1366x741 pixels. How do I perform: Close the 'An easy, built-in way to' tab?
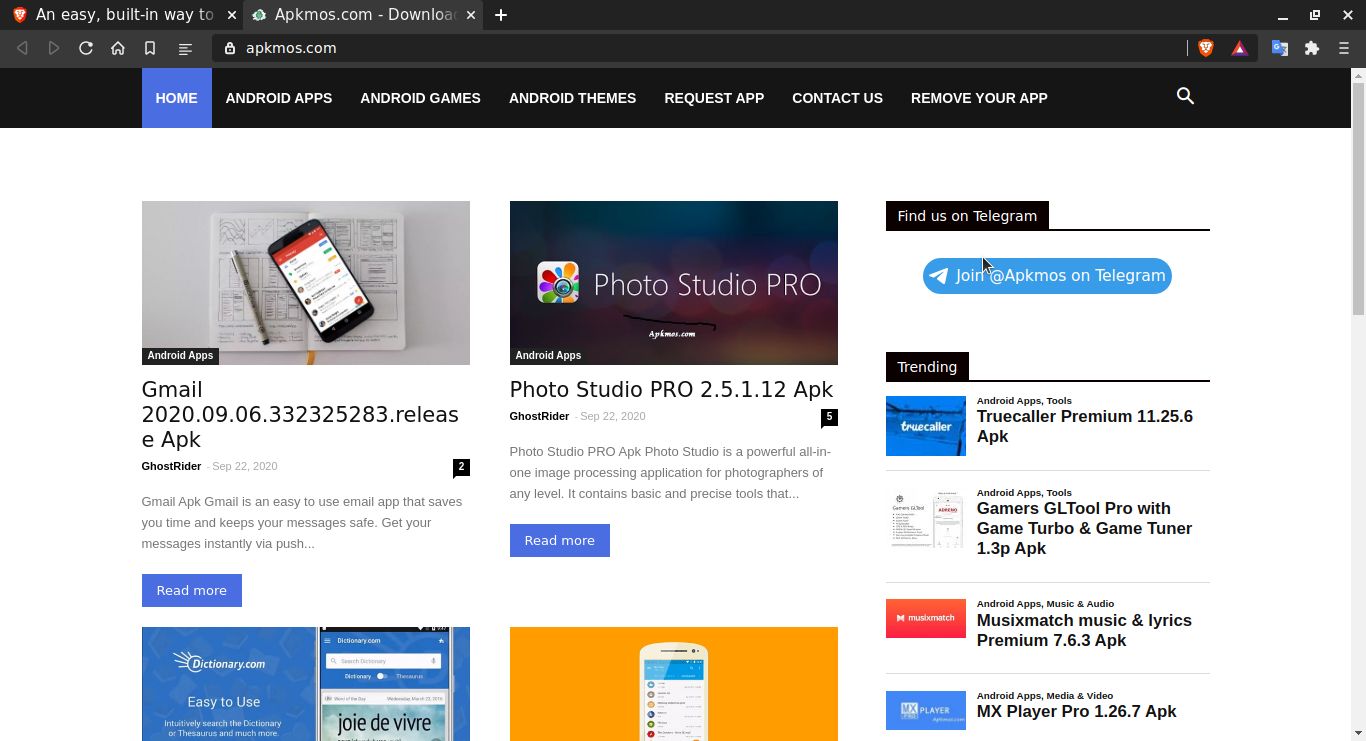click(x=231, y=15)
